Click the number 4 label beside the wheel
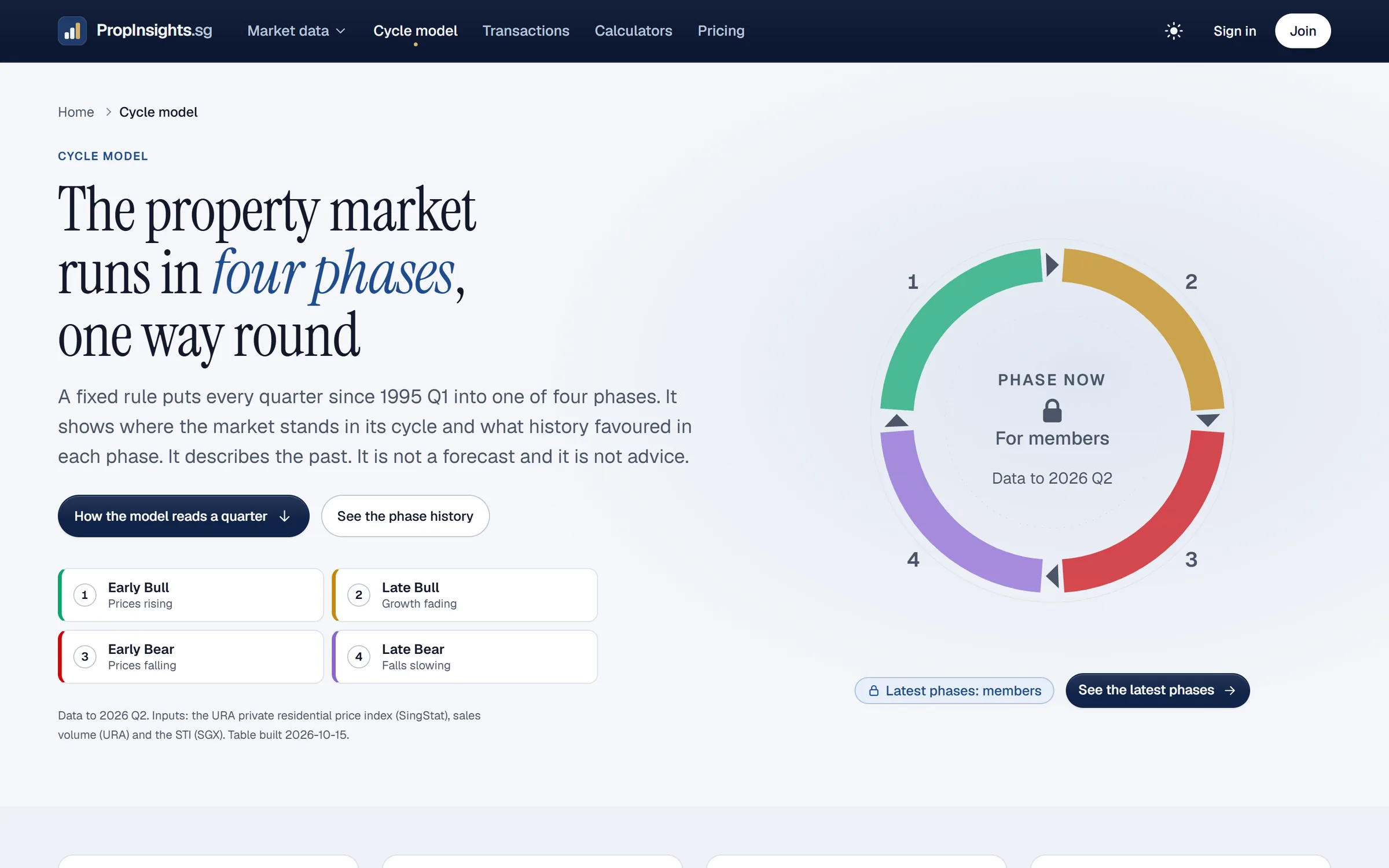This screenshot has width=1389, height=868. [x=913, y=560]
